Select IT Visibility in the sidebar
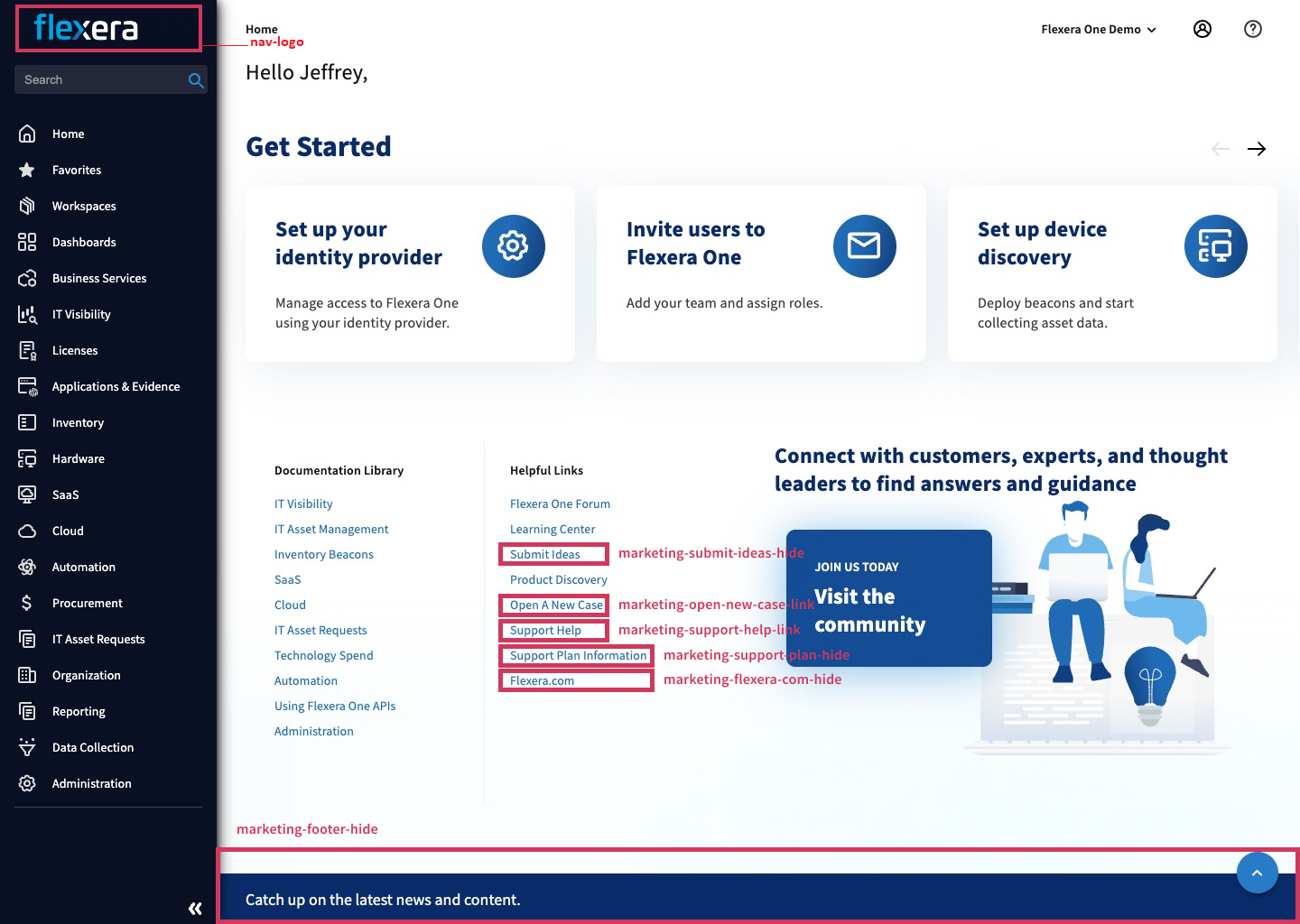This screenshot has width=1300, height=924. [x=81, y=314]
